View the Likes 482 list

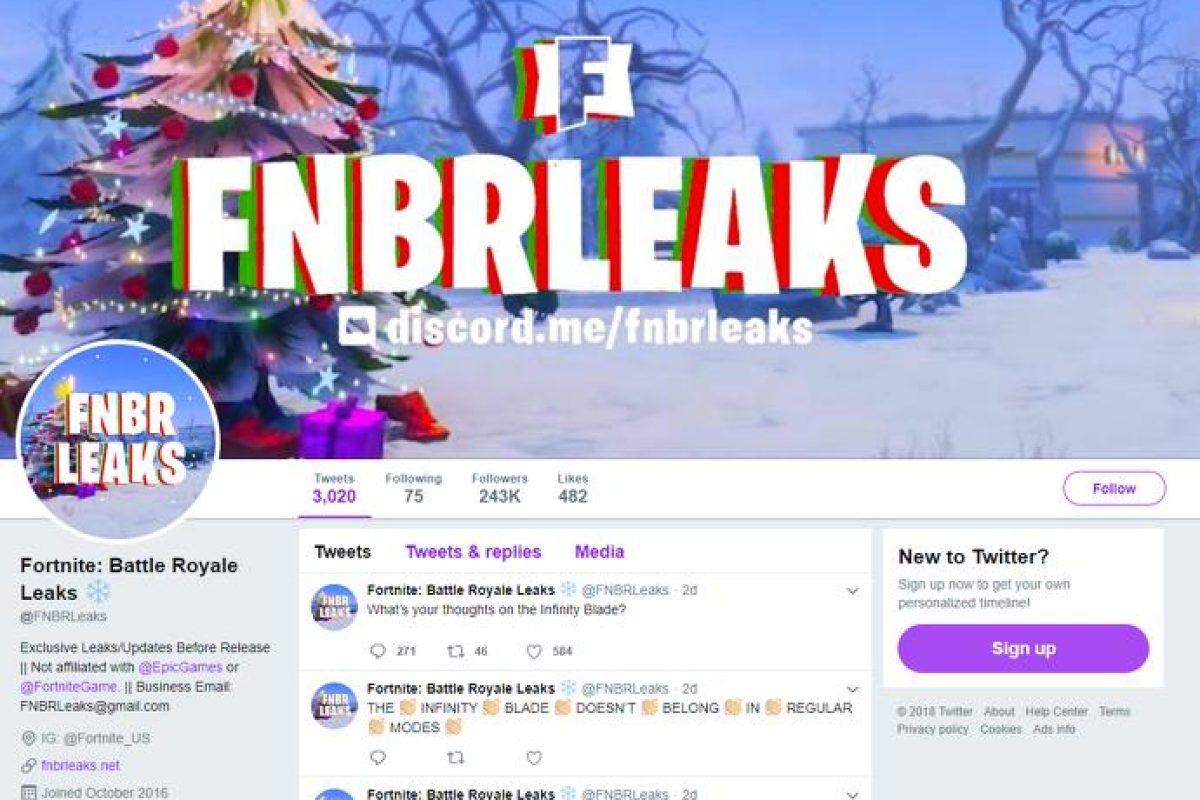[573, 488]
